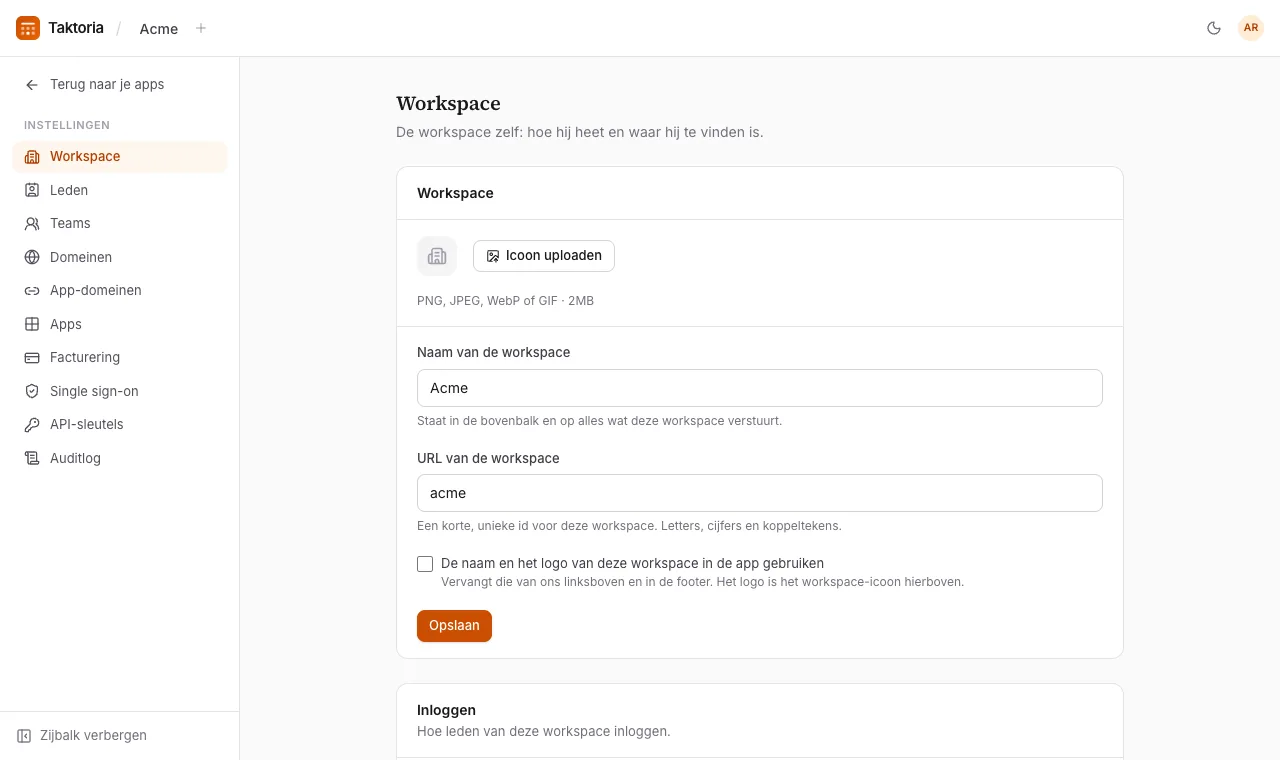Click the Teams people icon
This screenshot has height=760, width=1280.
32,224
